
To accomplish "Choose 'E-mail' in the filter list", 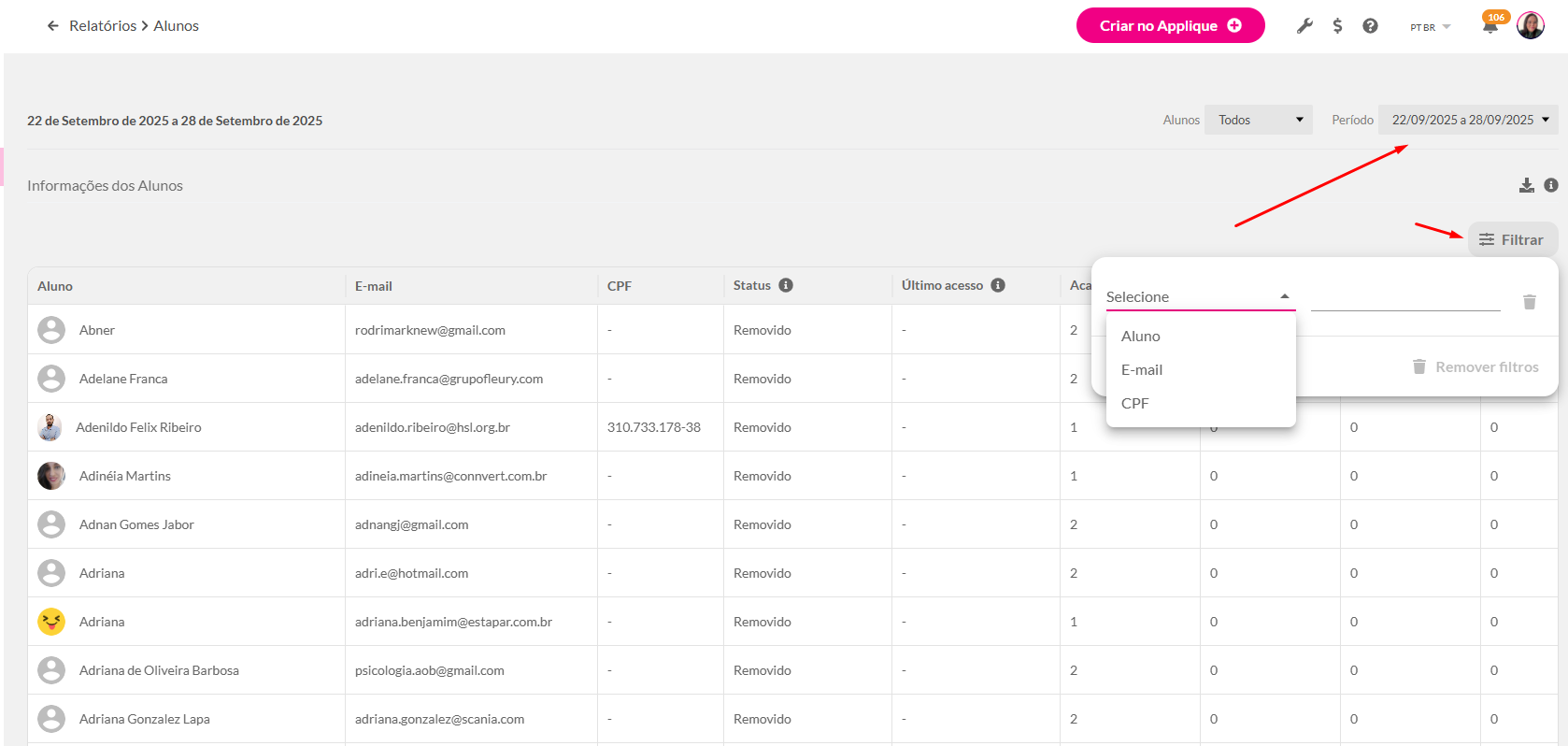I will point(1142,370).
